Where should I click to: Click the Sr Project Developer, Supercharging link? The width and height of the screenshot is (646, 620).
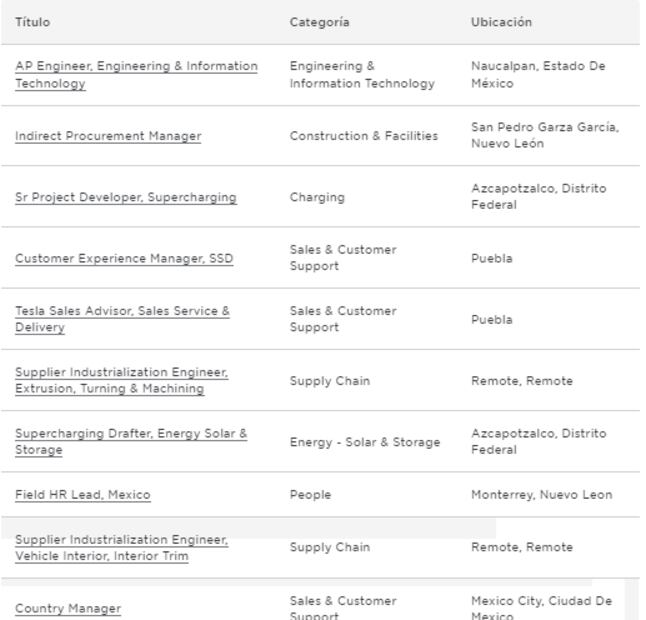pyautogui.click(x=126, y=197)
